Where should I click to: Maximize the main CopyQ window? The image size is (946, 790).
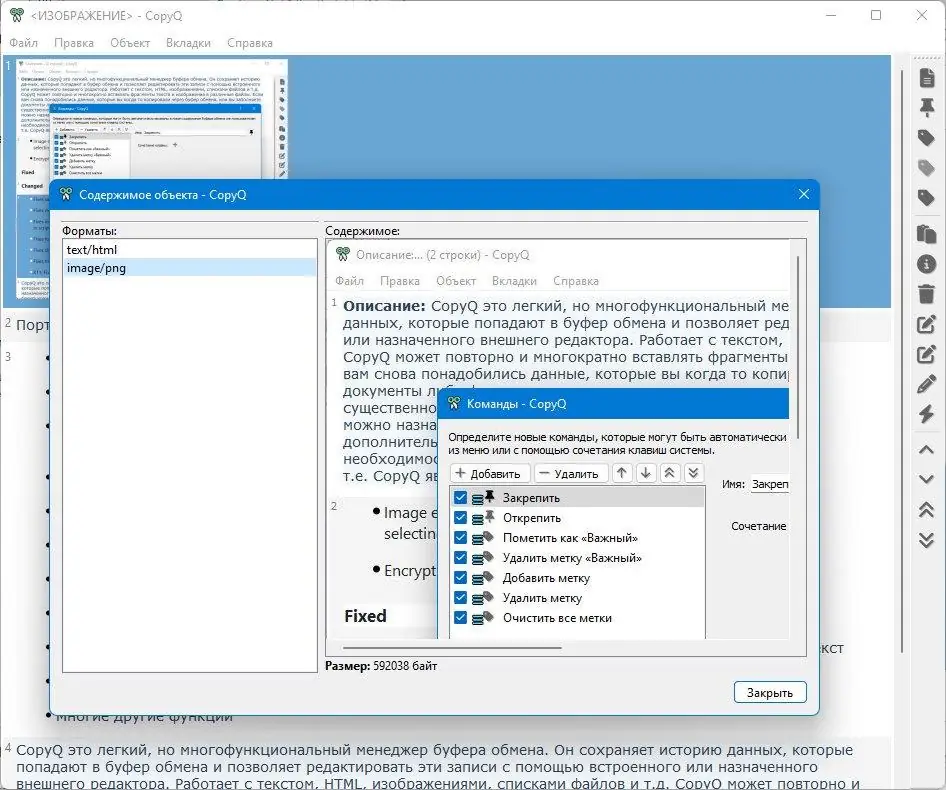pyautogui.click(x=876, y=15)
